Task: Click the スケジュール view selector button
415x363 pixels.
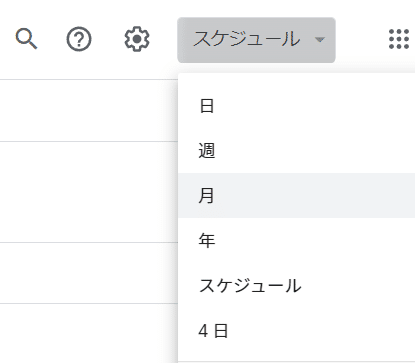Action: pos(256,40)
